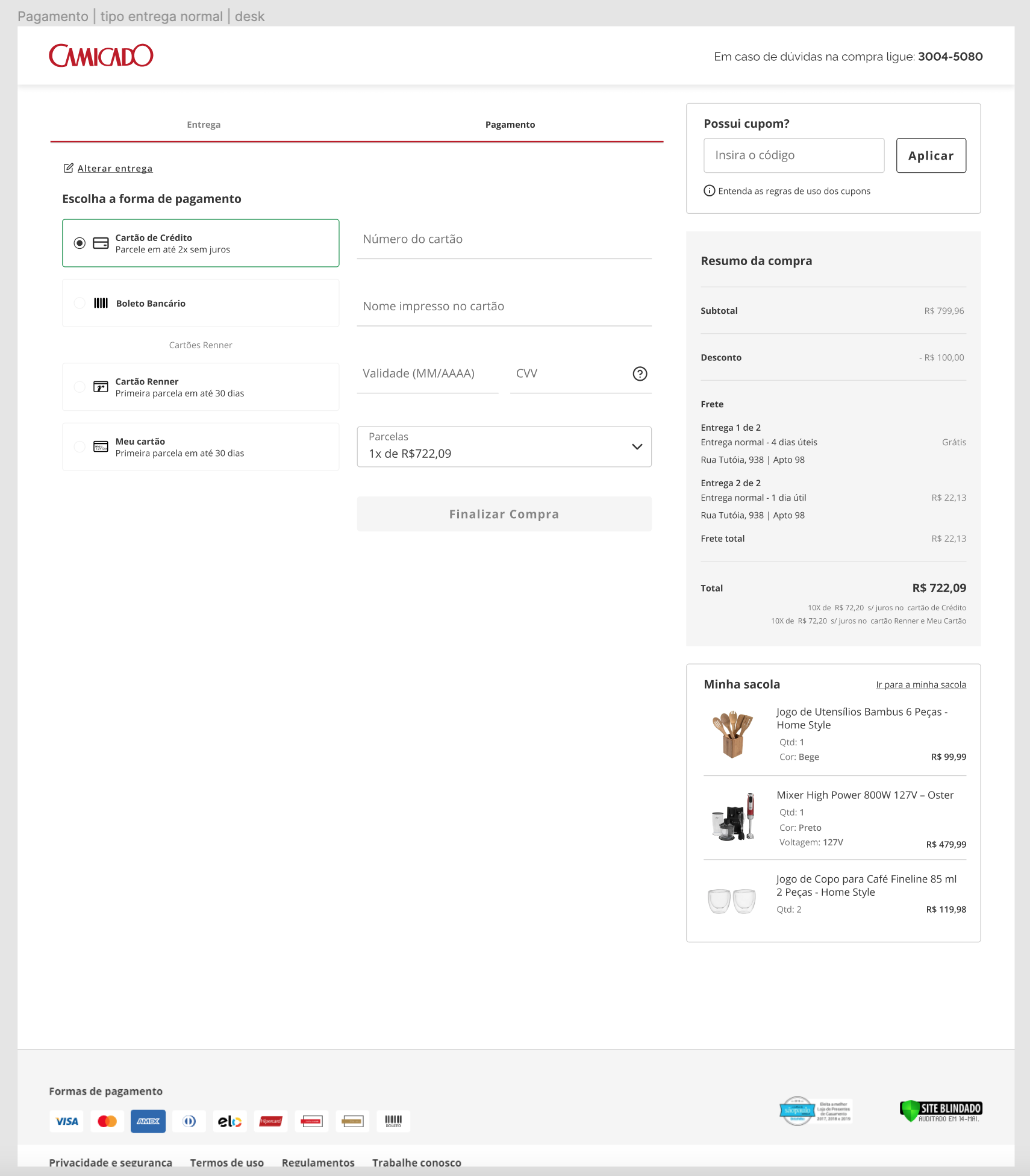This screenshot has height=1176, width=1030.
Task: Open Trabalhe conosco footer link
Action: (417, 1163)
